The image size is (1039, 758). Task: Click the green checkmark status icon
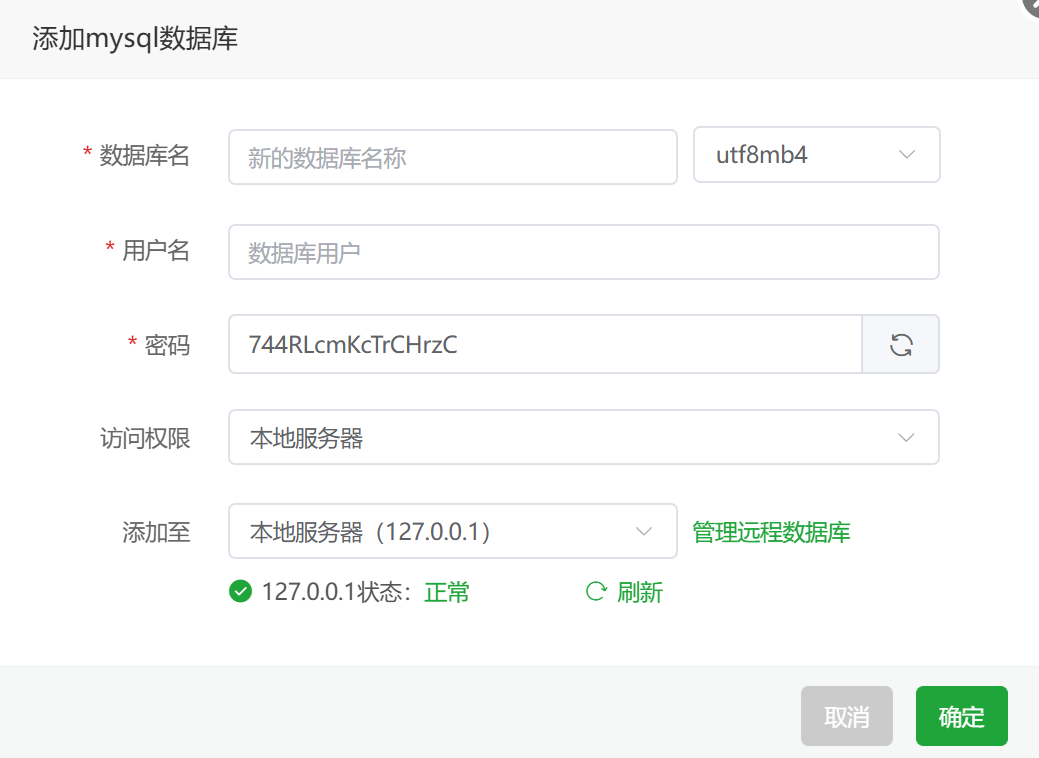(x=240, y=592)
